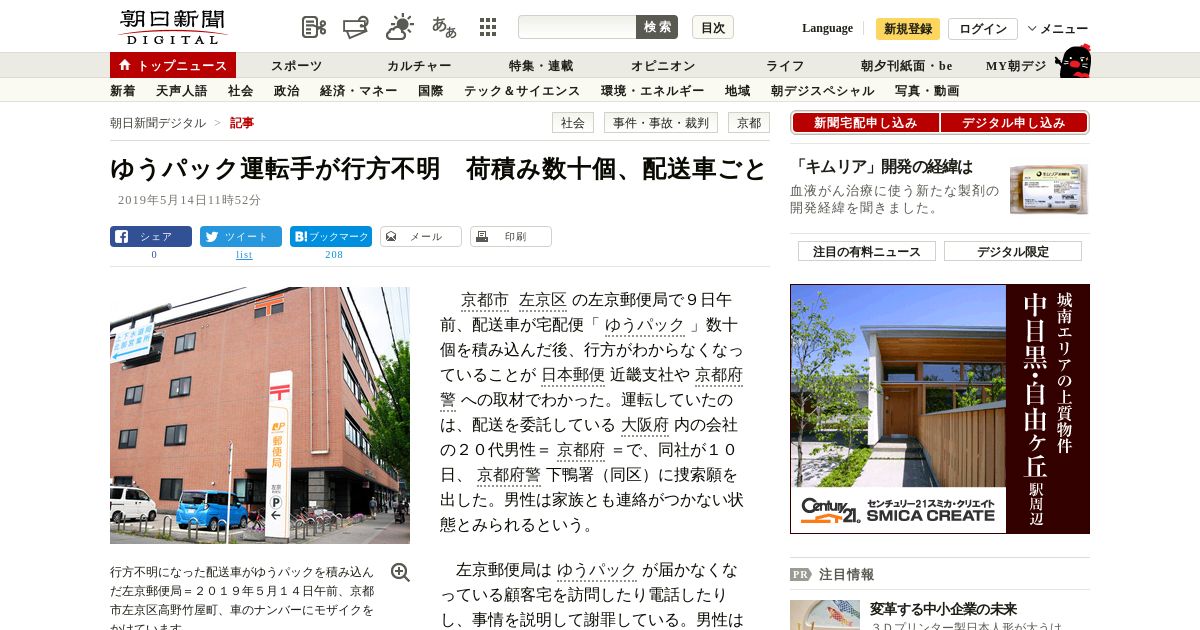Send article by メール button
1200x630 pixels.
coord(421,237)
